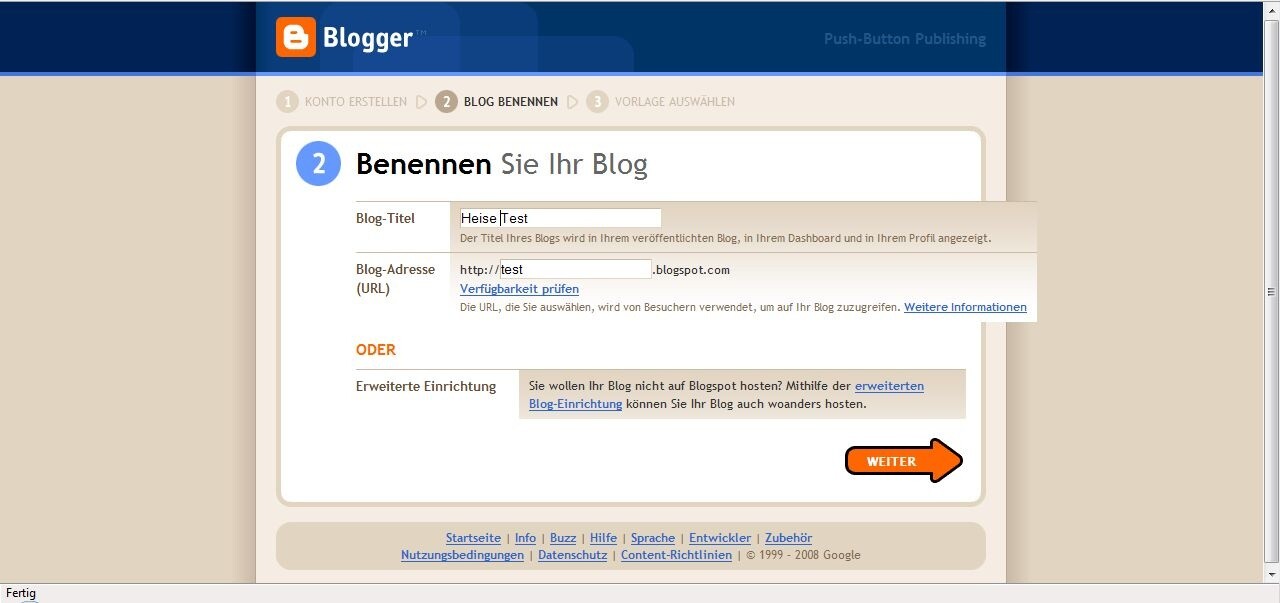Expand chevron before Vorlage auswählen step
This screenshot has width=1280, height=603.
click(x=572, y=101)
